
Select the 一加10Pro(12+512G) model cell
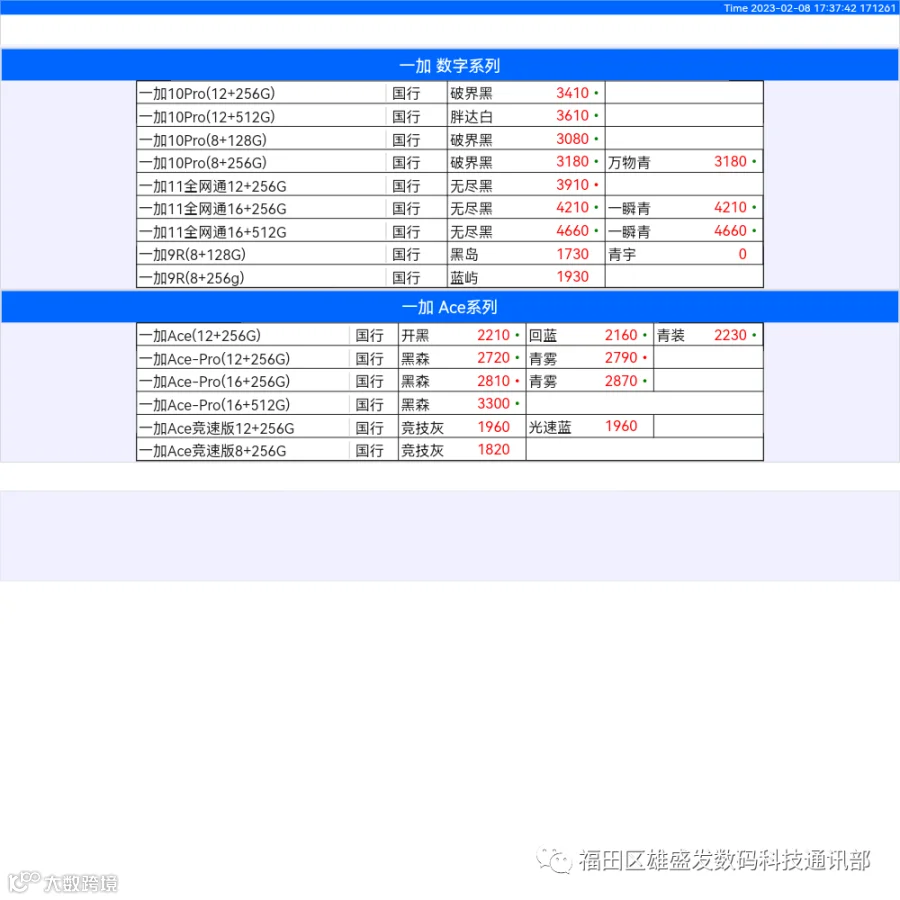pyautogui.click(x=261, y=117)
